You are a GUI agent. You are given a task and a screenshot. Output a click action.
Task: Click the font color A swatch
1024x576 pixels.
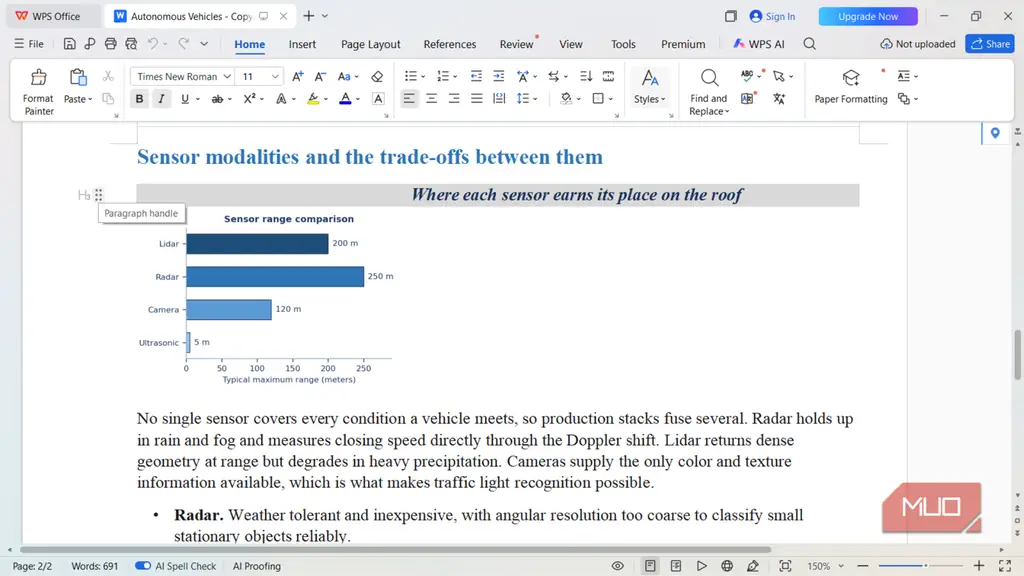click(x=345, y=99)
